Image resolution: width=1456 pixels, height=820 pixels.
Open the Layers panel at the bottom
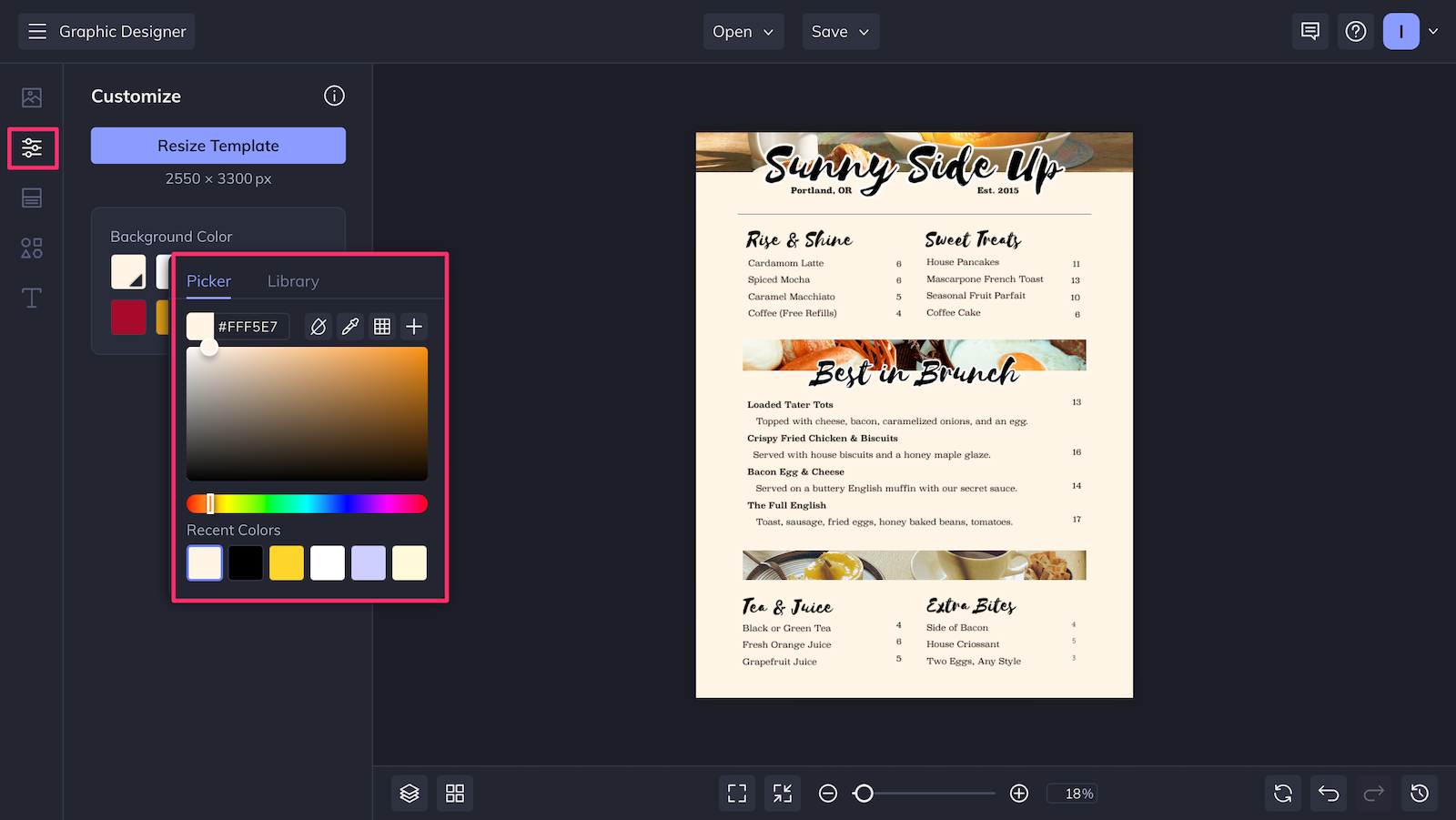[409, 793]
